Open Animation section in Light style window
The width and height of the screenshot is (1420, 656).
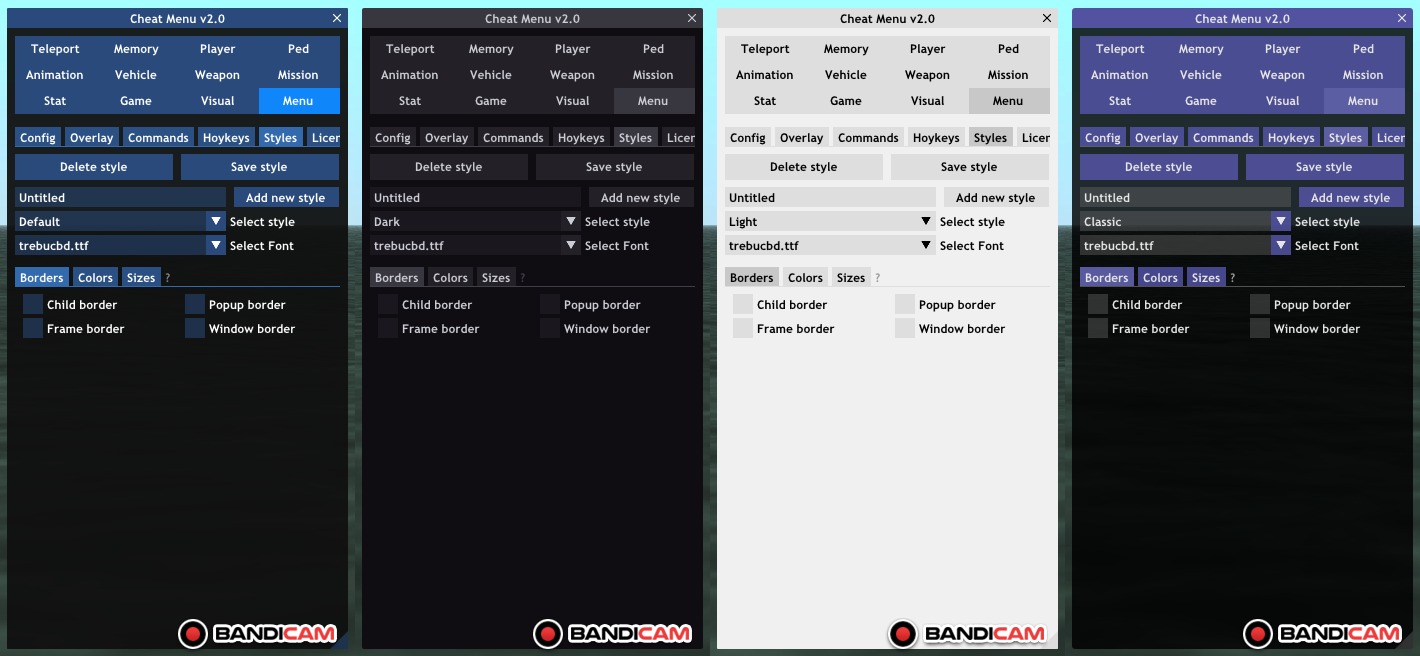(x=765, y=74)
